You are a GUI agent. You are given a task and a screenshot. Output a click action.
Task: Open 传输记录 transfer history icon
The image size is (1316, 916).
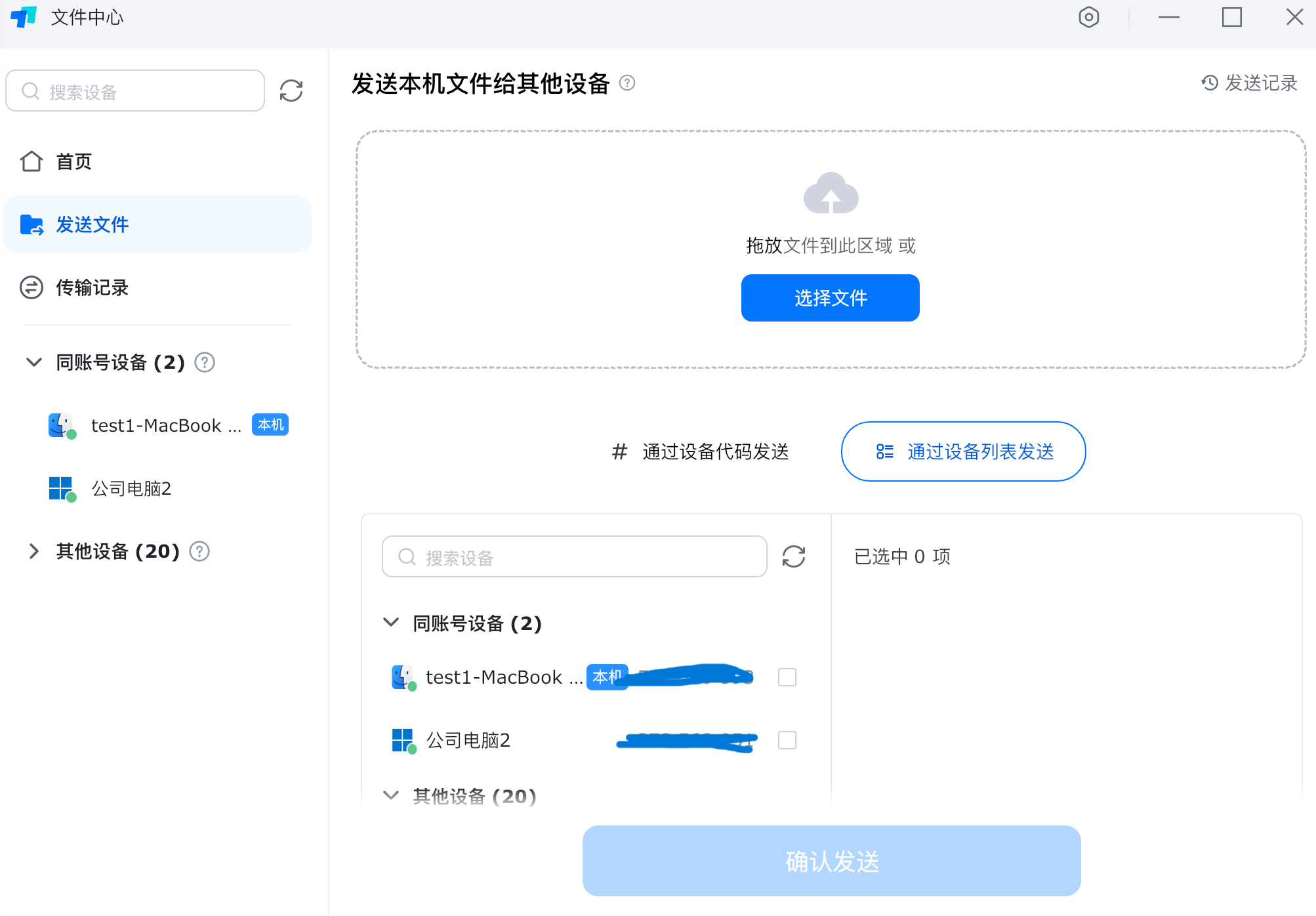tap(31, 287)
